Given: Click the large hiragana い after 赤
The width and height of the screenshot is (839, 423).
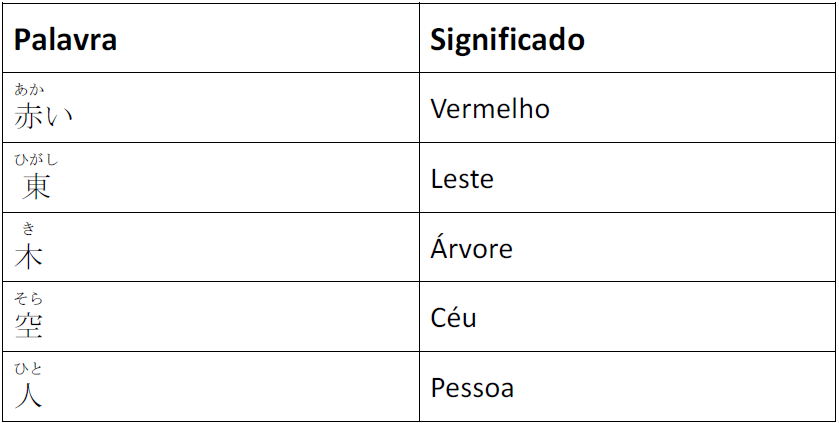Looking at the screenshot, I should 59,117.
